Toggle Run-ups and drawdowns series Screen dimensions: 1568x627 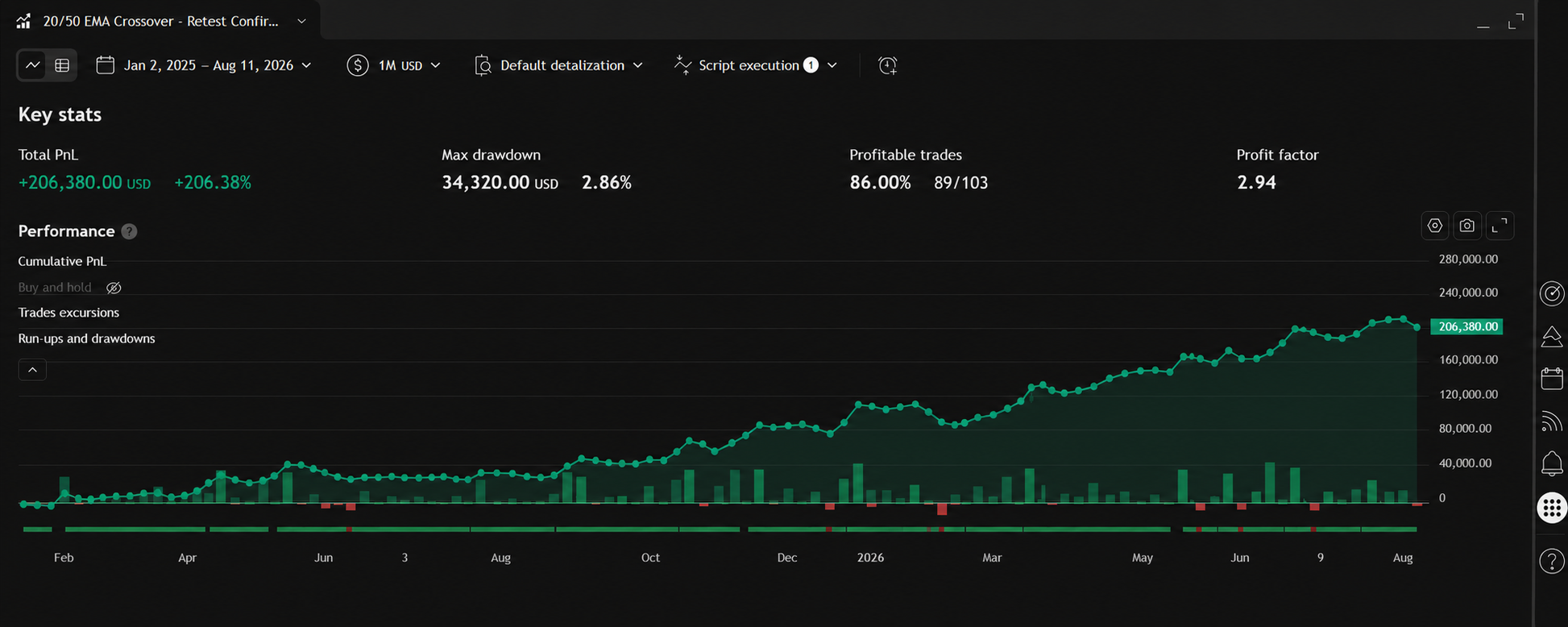pyautogui.click(x=86, y=338)
